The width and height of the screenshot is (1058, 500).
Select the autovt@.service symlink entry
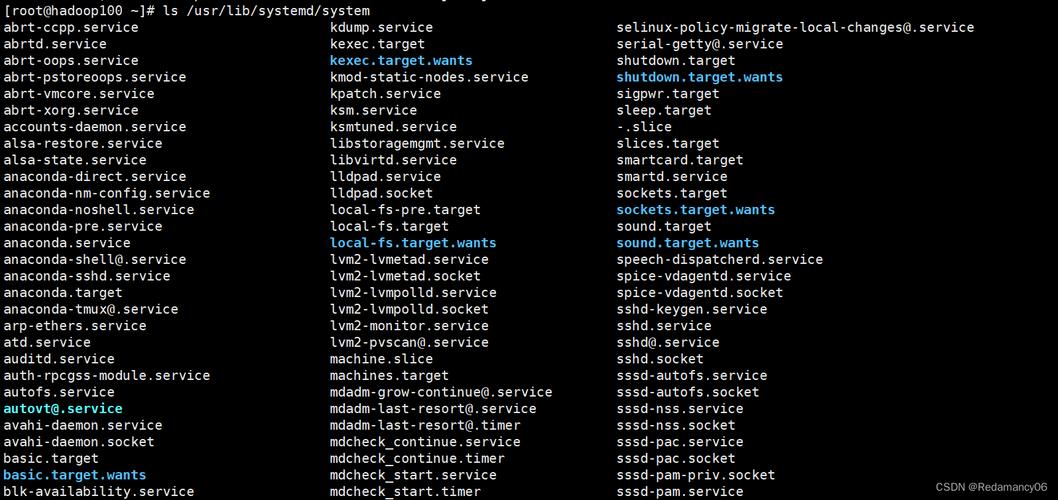coord(63,409)
